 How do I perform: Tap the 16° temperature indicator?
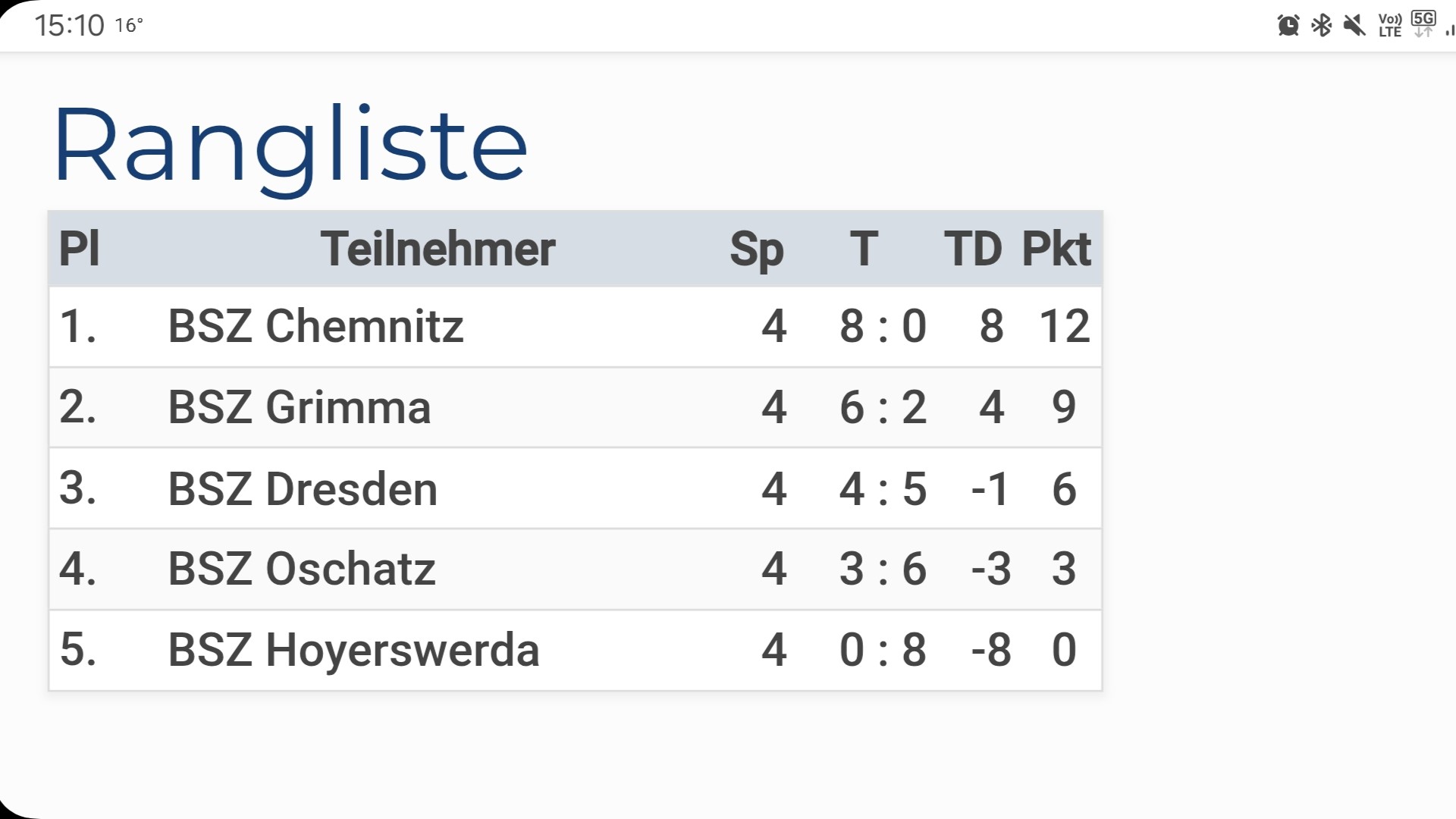point(129,25)
